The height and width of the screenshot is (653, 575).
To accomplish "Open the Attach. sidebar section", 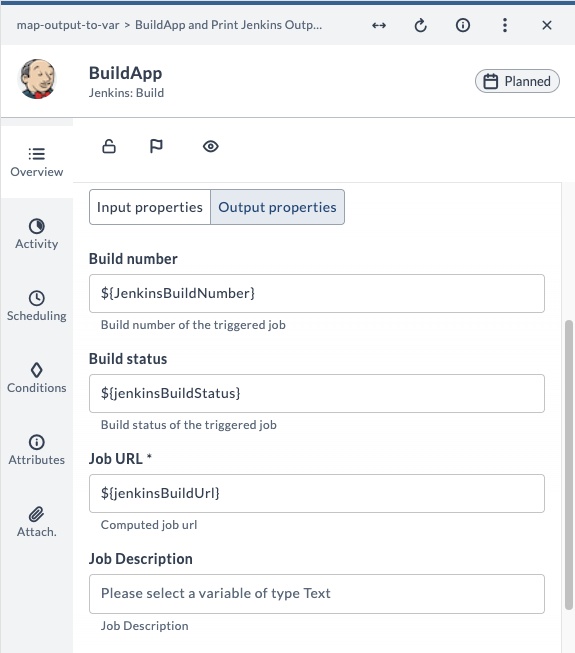I will (x=37, y=522).
